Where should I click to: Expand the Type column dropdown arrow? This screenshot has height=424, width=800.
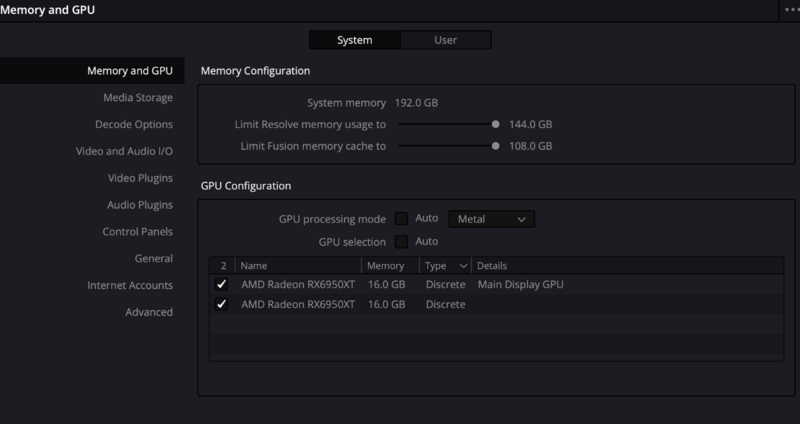point(462,267)
